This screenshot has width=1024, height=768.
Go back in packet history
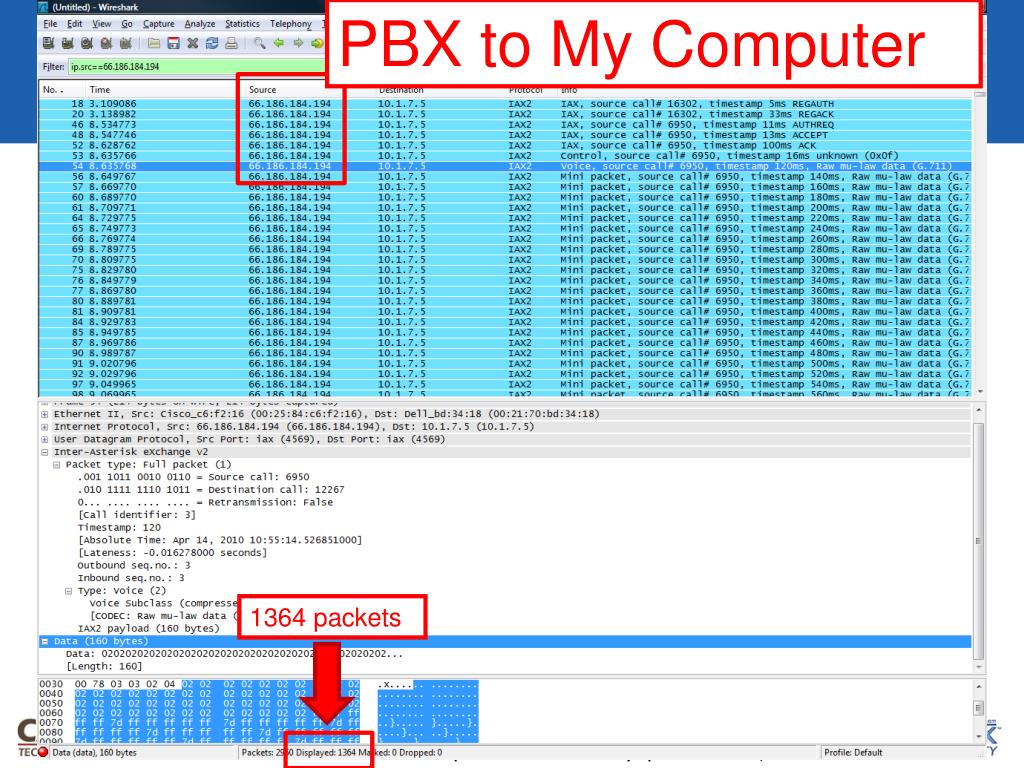[279, 43]
